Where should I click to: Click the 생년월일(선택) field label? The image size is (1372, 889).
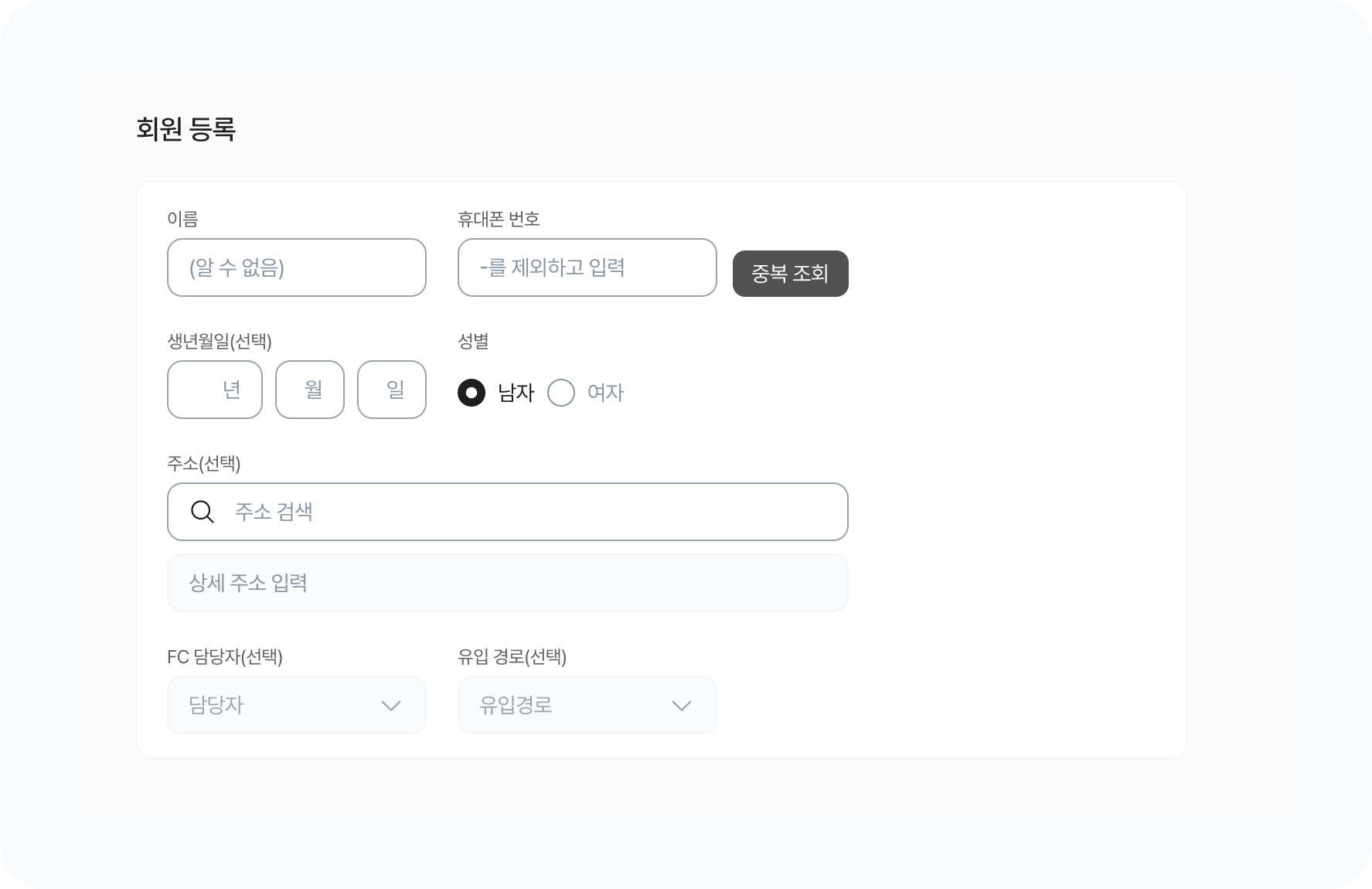(x=220, y=341)
